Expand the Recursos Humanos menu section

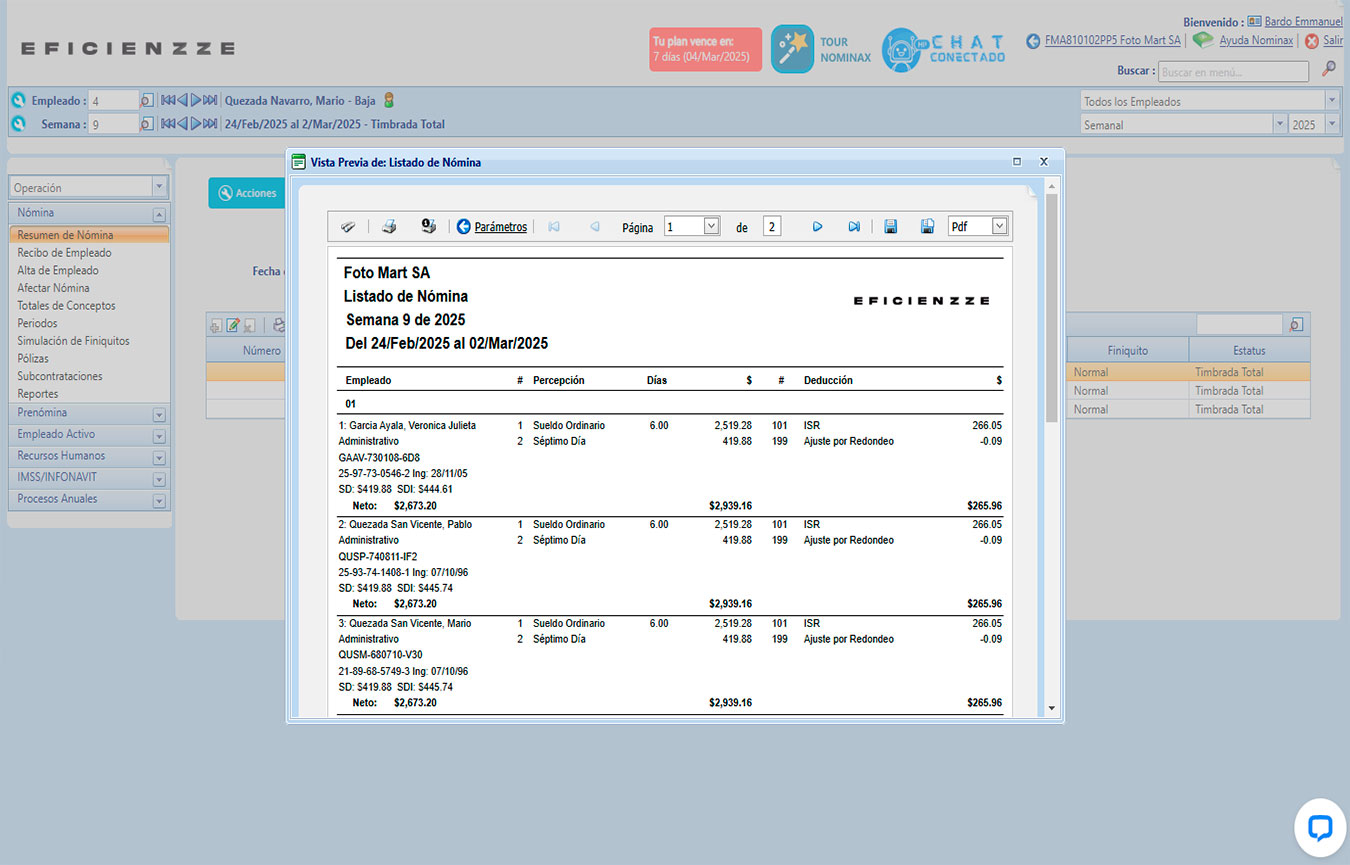click(x=159, y=457)
